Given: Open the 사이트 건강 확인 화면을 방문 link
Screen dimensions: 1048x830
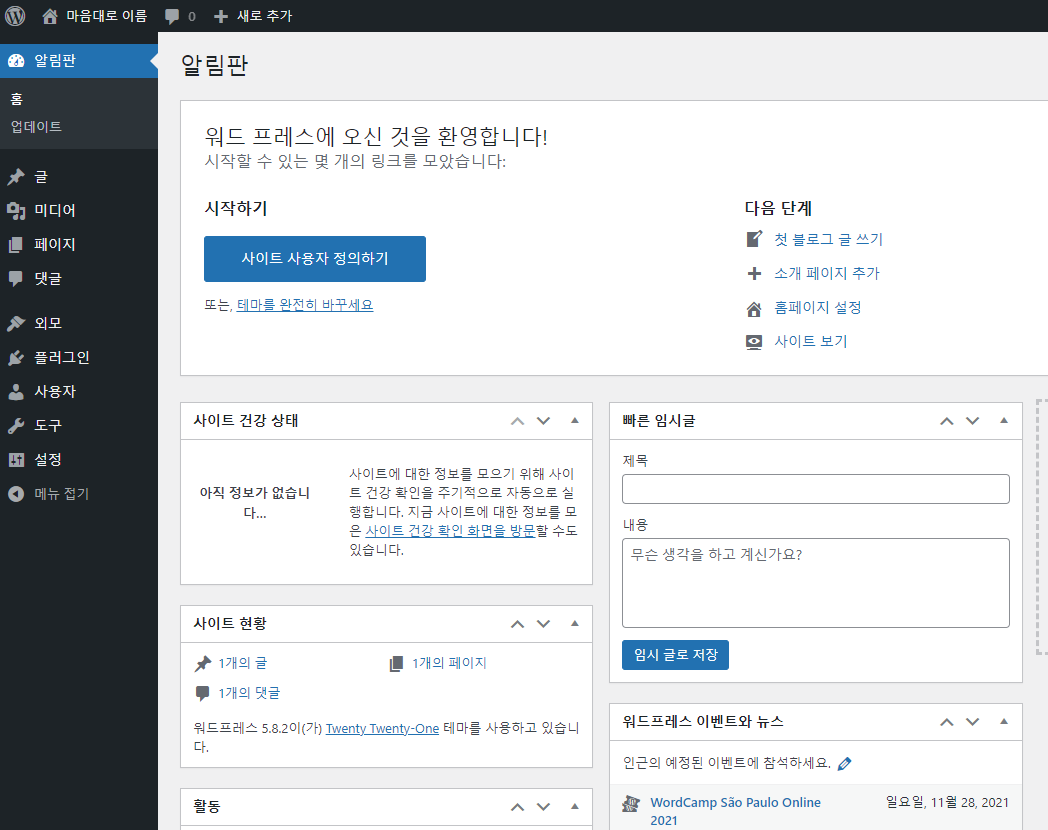Looking at the screenshot, I should [450, 531].
